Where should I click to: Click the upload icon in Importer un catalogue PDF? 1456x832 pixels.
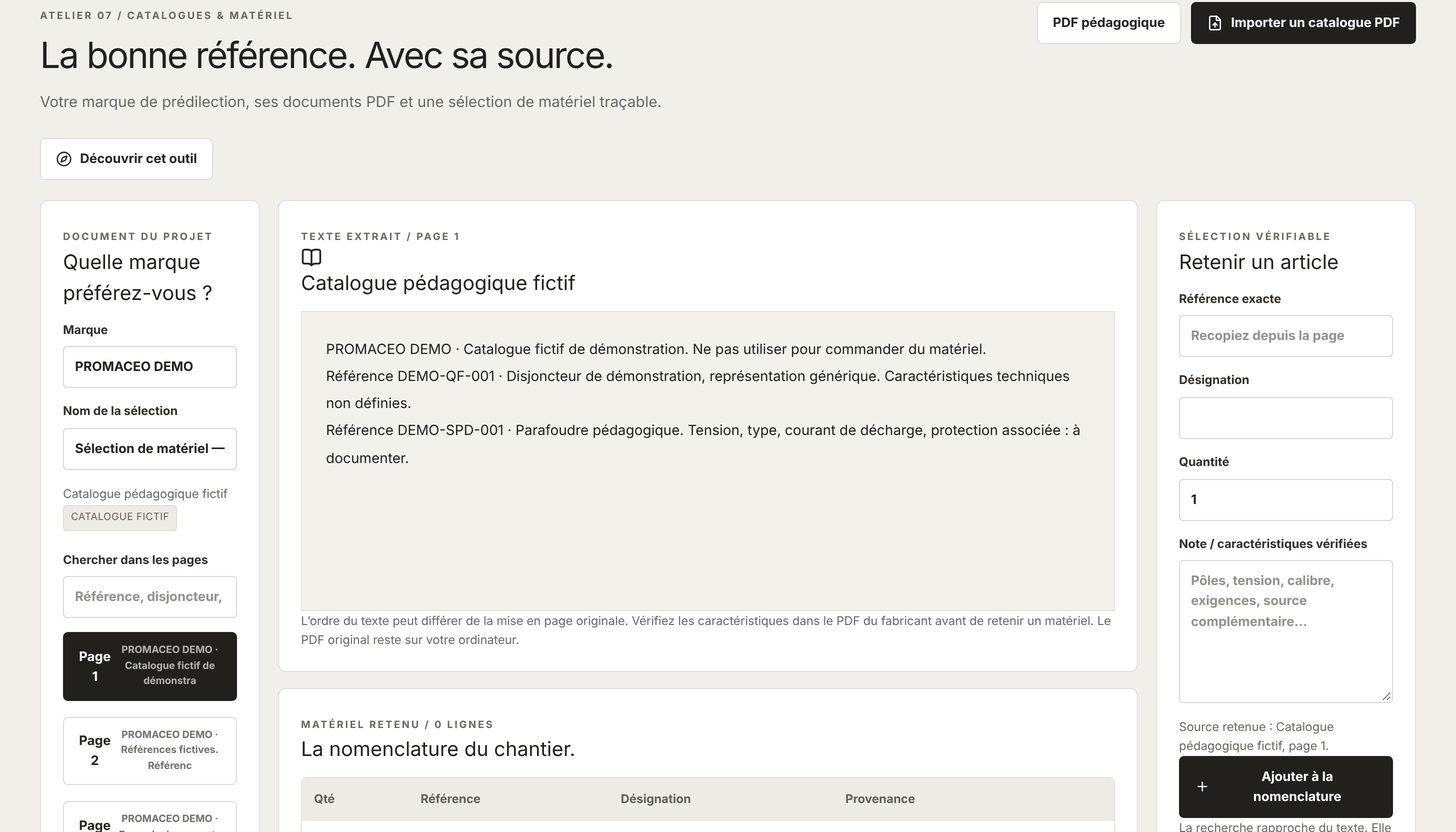[1215, 23]
